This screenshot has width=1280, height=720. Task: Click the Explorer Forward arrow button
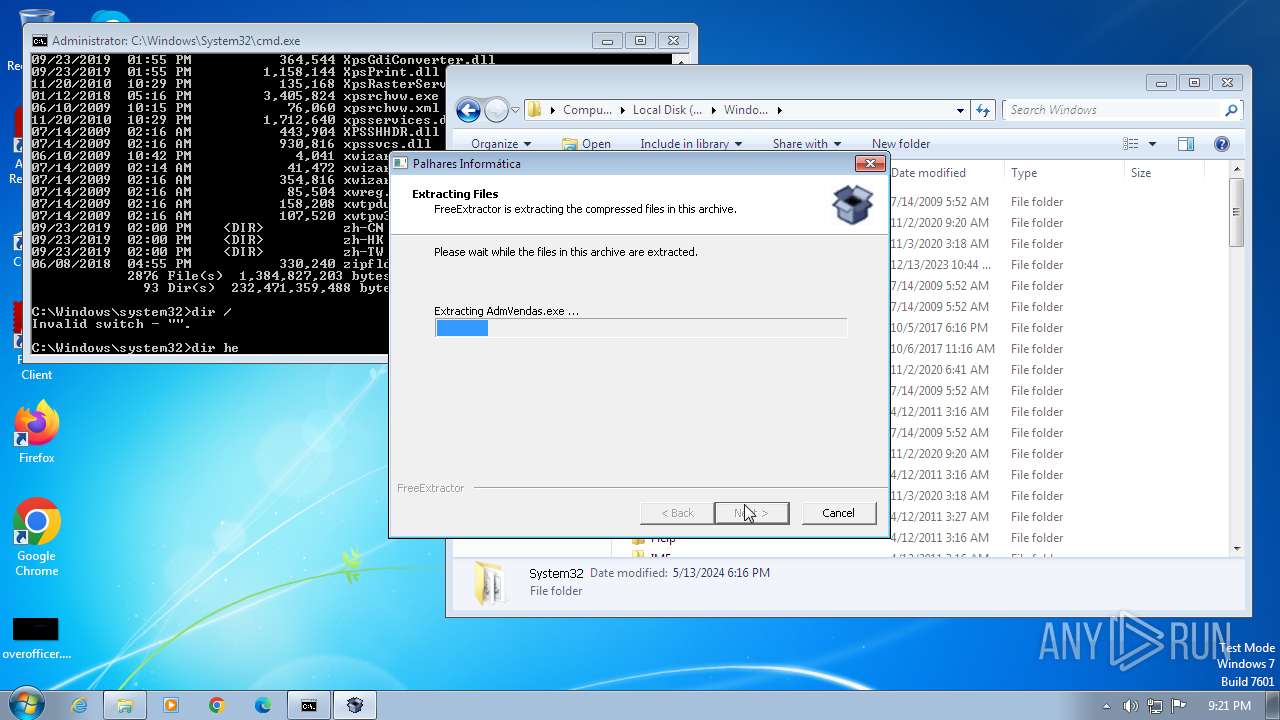[x=496, y=110]
